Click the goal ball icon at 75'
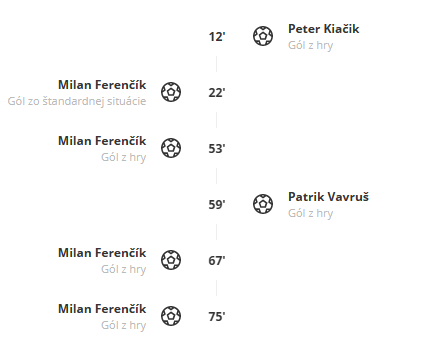Viewport: 440px width, 361px height. click(x=171, y=316)
